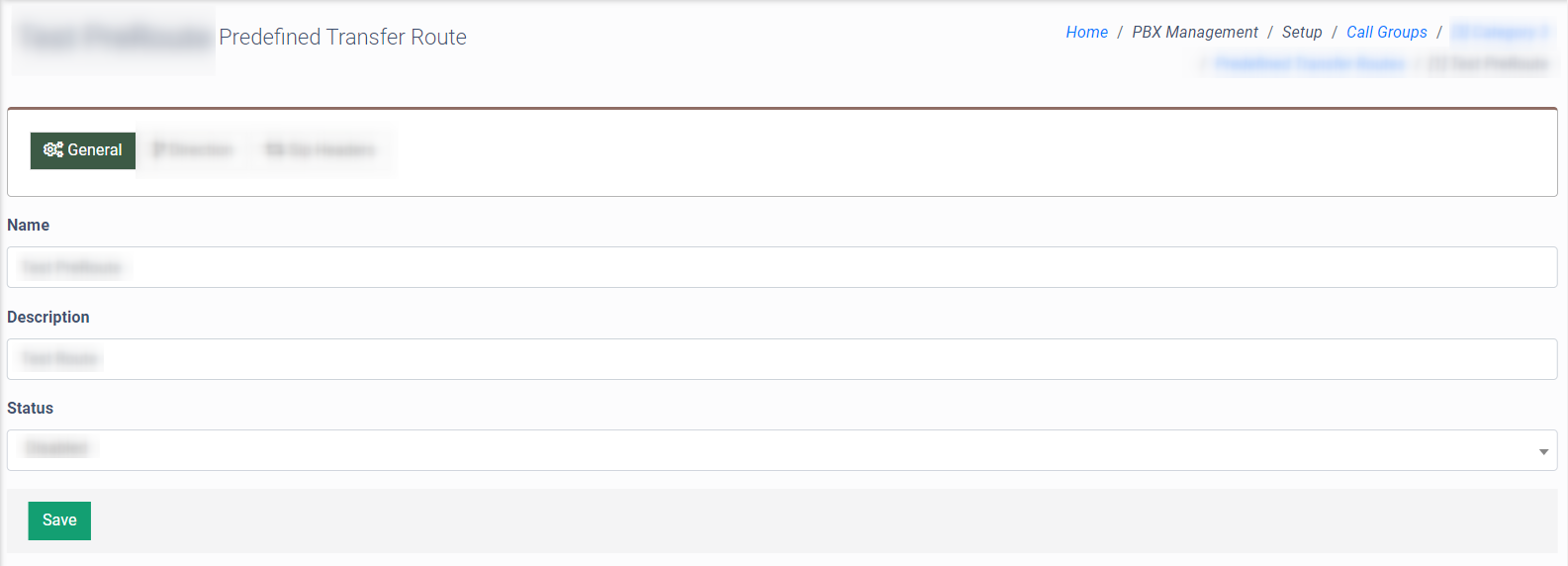Open the Sip Headers tab
The image size is (1568, 566).
click(321, 150)
